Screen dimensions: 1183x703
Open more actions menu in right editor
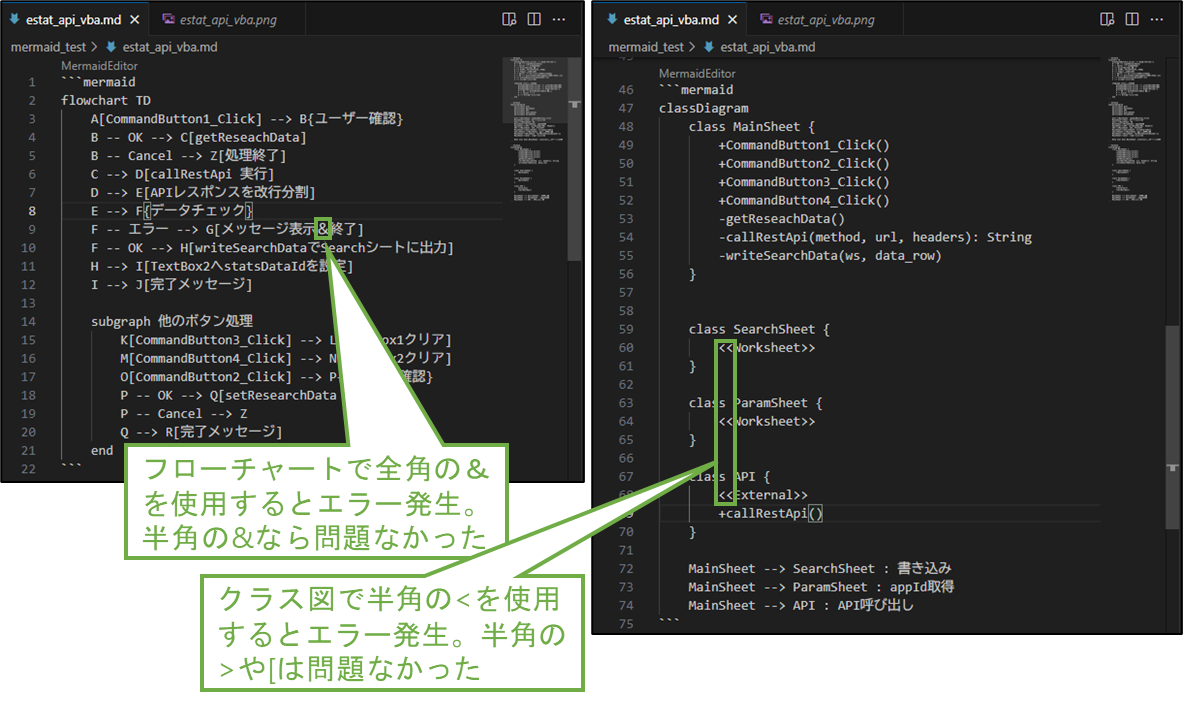1157,20
